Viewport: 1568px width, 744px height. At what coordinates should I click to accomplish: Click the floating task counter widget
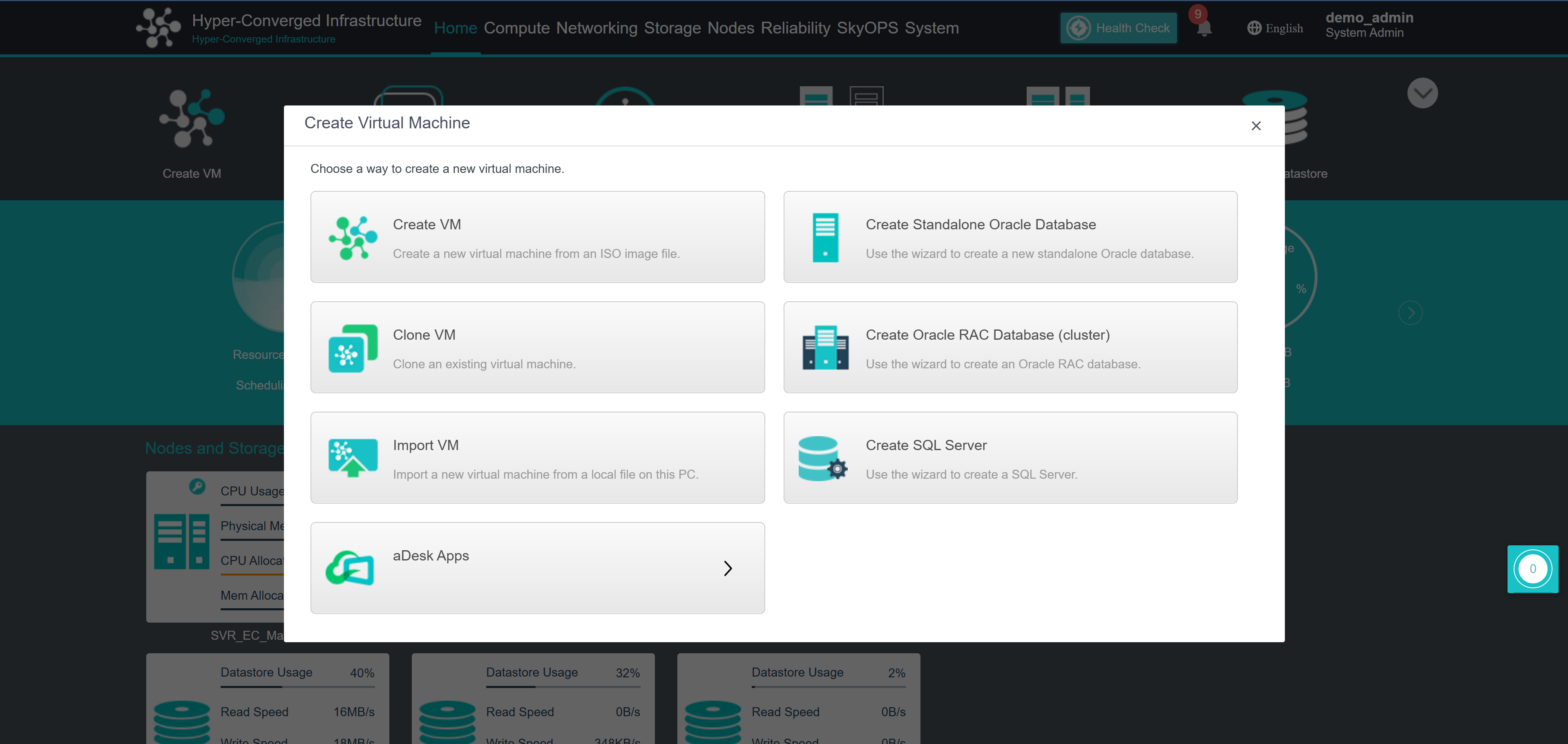coord(1532,569)
